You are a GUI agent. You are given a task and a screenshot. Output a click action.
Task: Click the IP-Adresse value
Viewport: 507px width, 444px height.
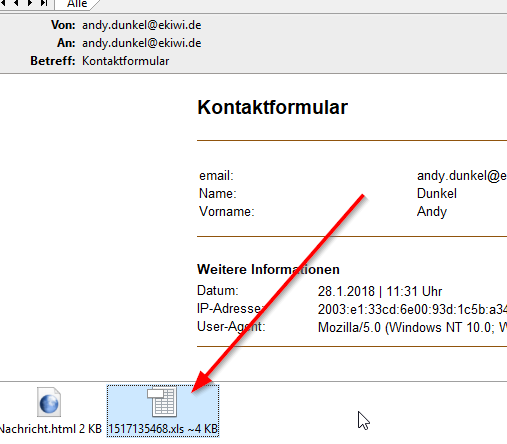click(412, 310)
